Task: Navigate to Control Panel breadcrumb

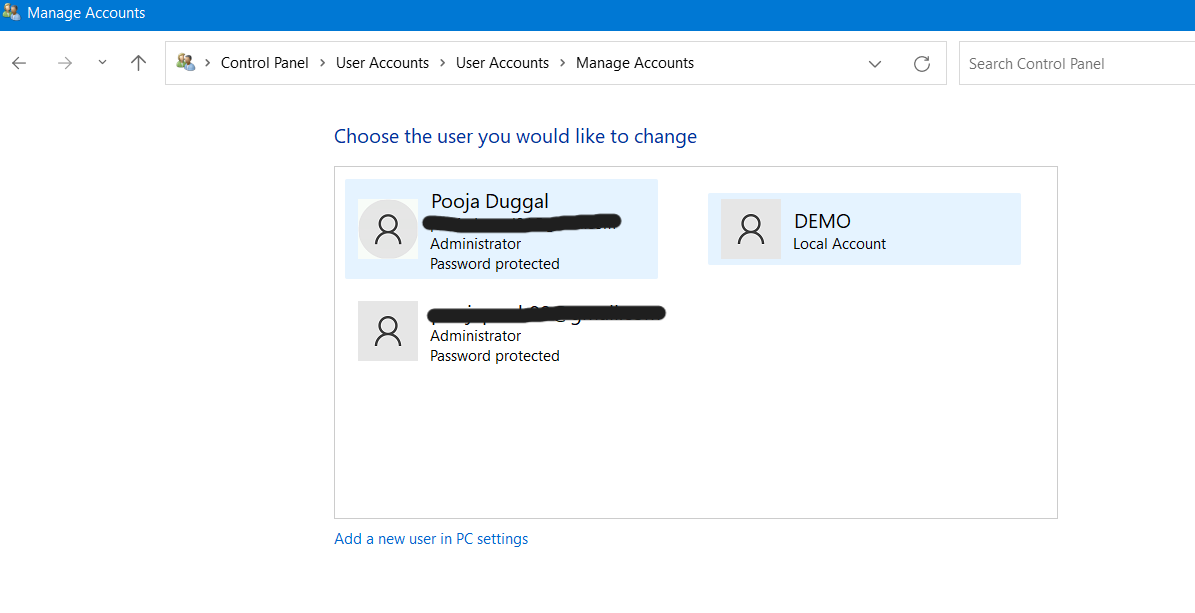Action: tap(265, 63)
